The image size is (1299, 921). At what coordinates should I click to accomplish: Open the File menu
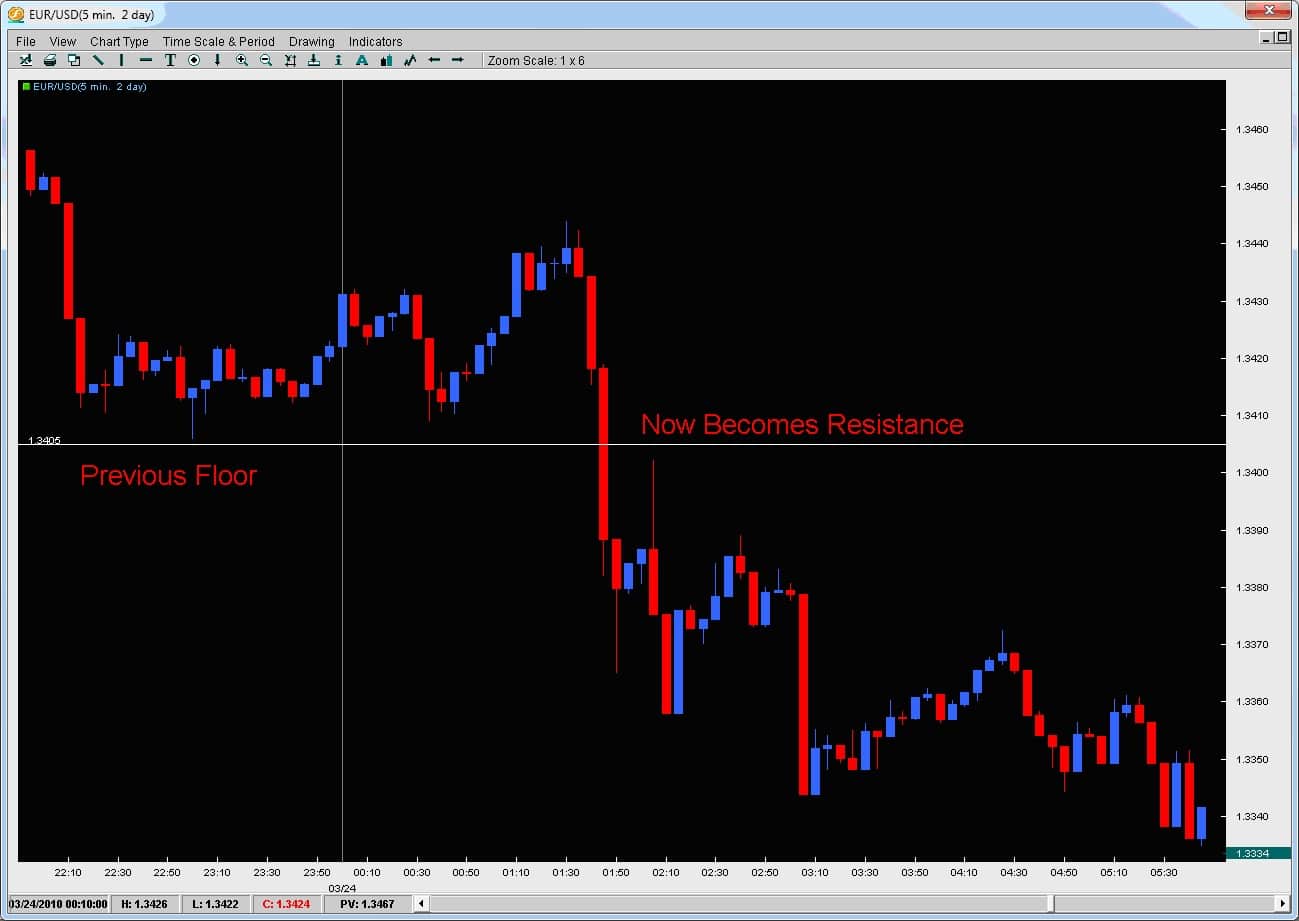click(26, 41)
